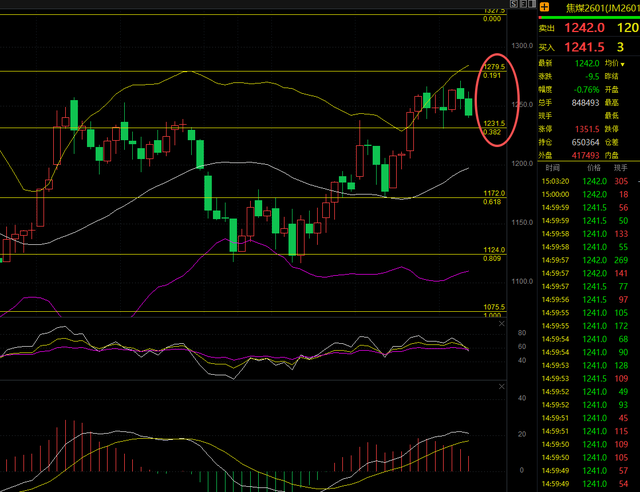Click the 外盘 value 417493
Viewport: 640px width, 492px height.
click(585, 155)
